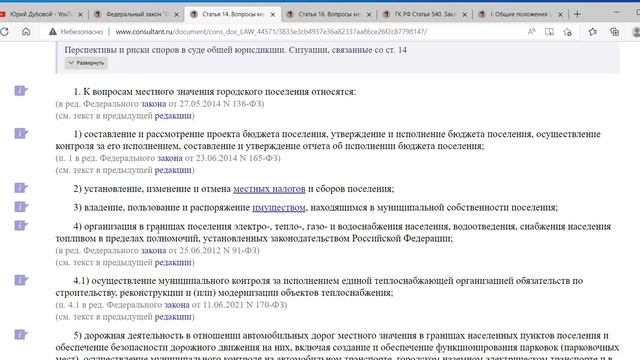Close the Статья 14 tab
This screenshot has width=640, height=360.
coord(273,14)
